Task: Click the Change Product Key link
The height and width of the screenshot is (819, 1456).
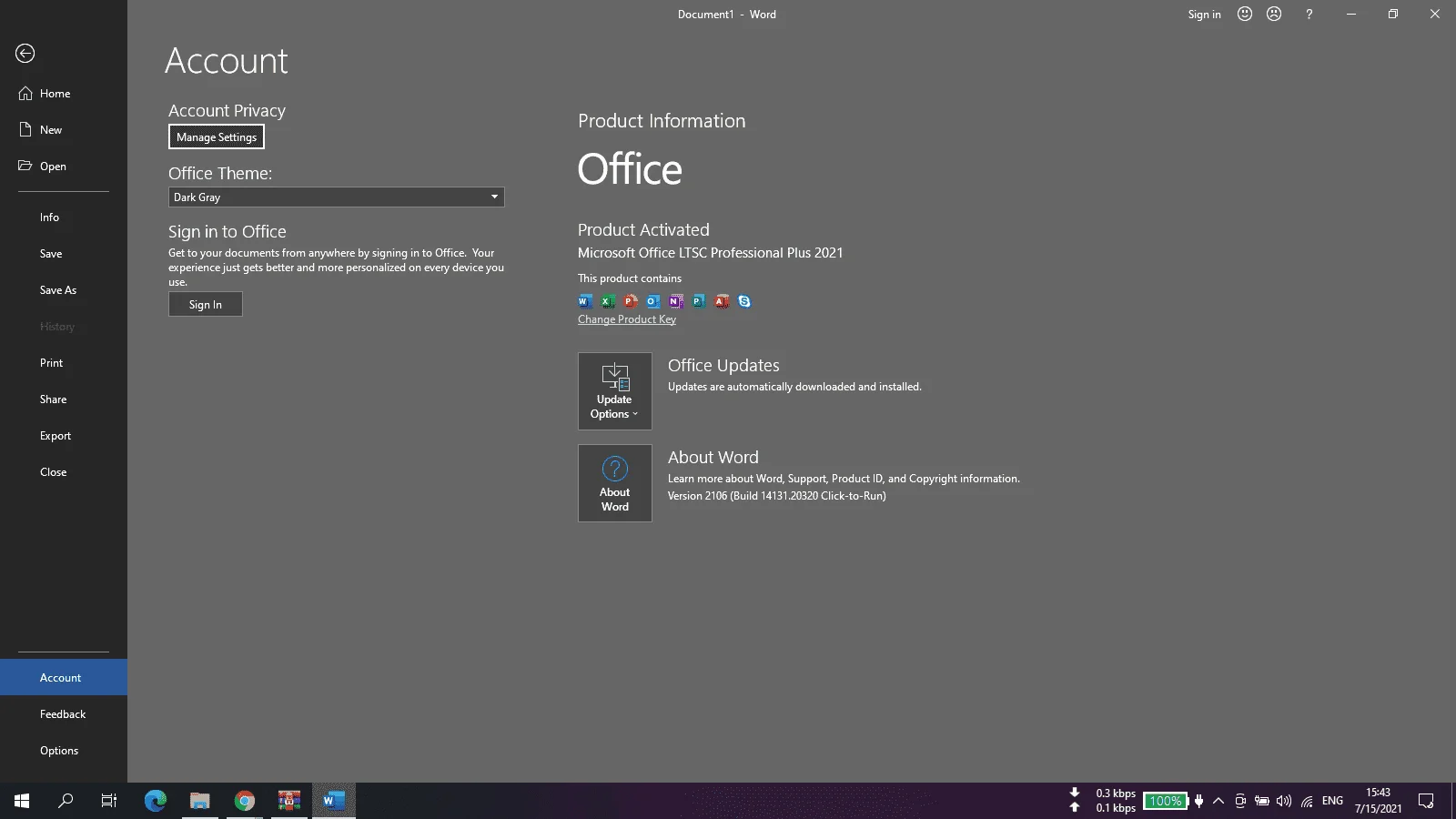Action: tap(627, 319)
